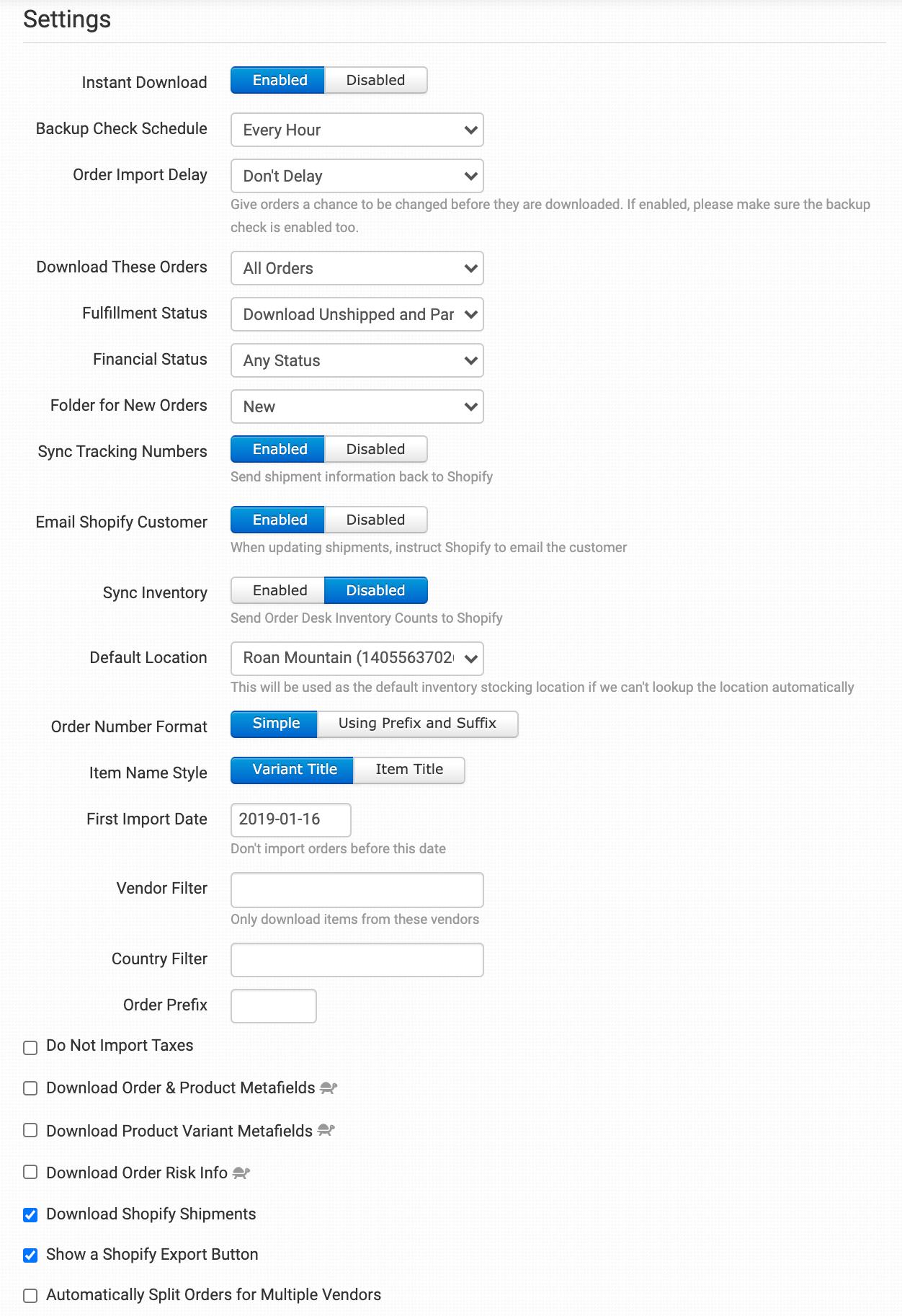The image size is (902, 1316).
Task: Disable Email Shopify Customer
Action: pos(375,520)
